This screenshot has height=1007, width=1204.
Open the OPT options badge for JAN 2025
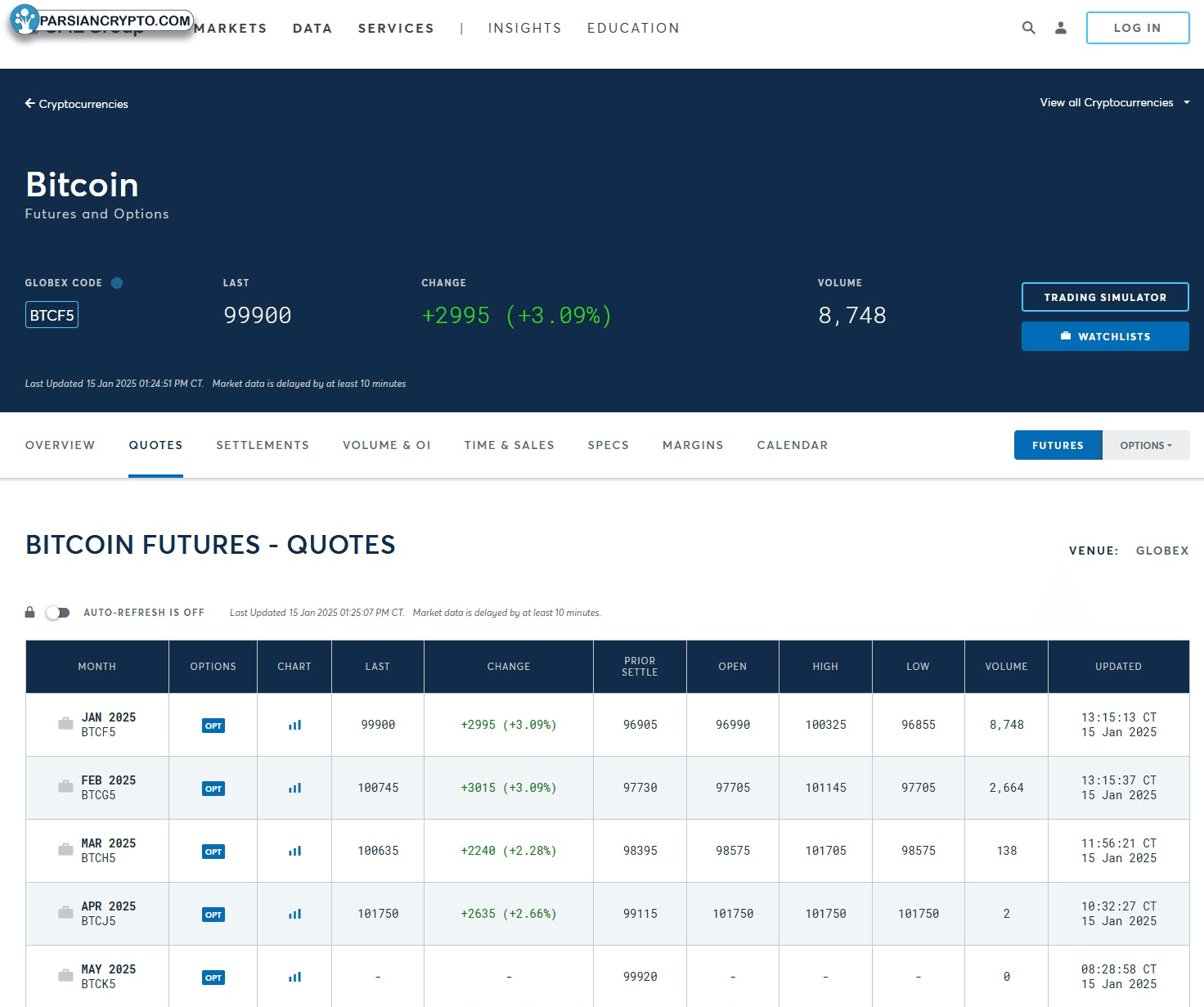tap(213, 726)
